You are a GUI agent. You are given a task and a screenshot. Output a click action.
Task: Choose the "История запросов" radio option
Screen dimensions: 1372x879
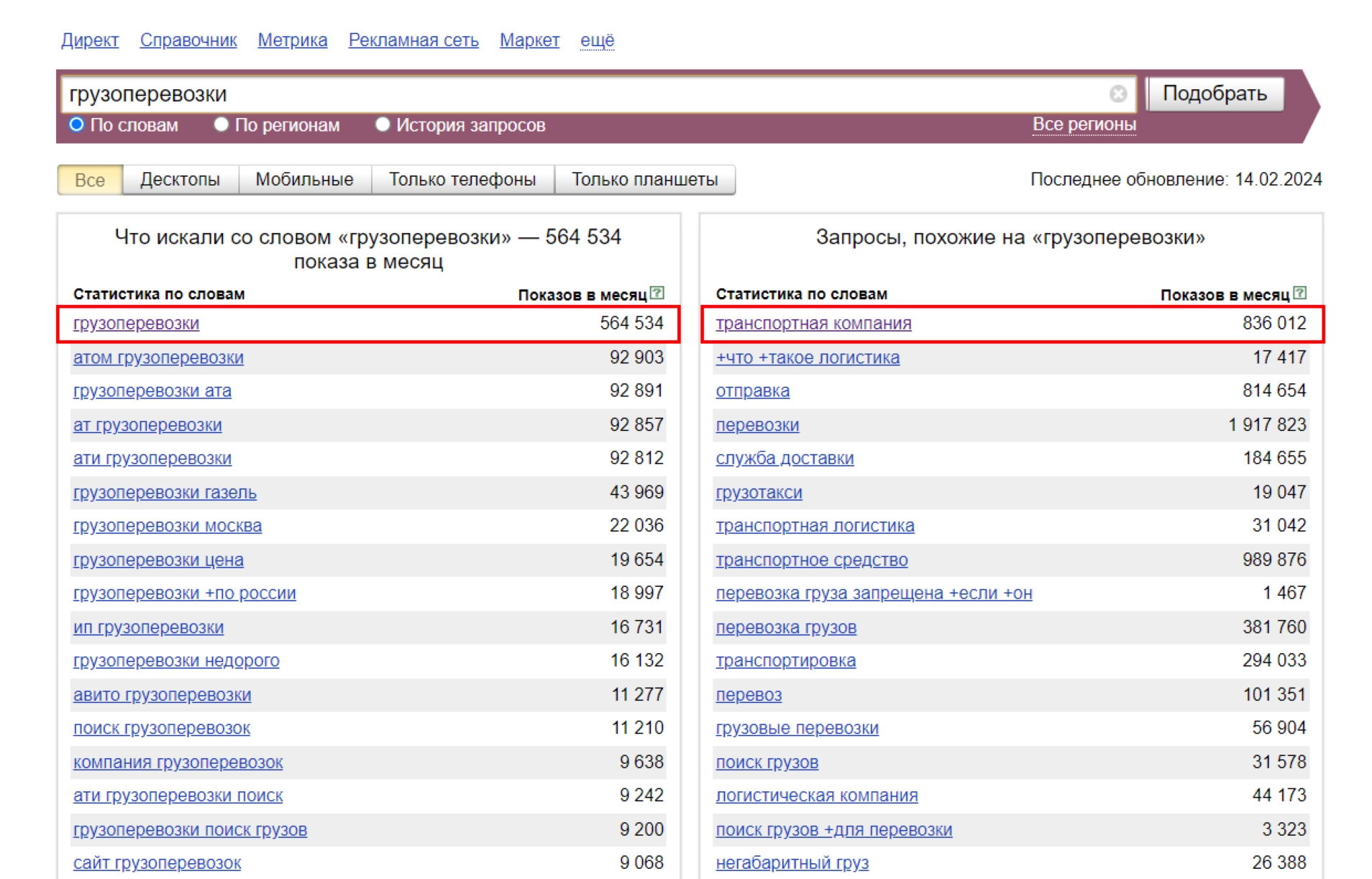coord(383,124)
